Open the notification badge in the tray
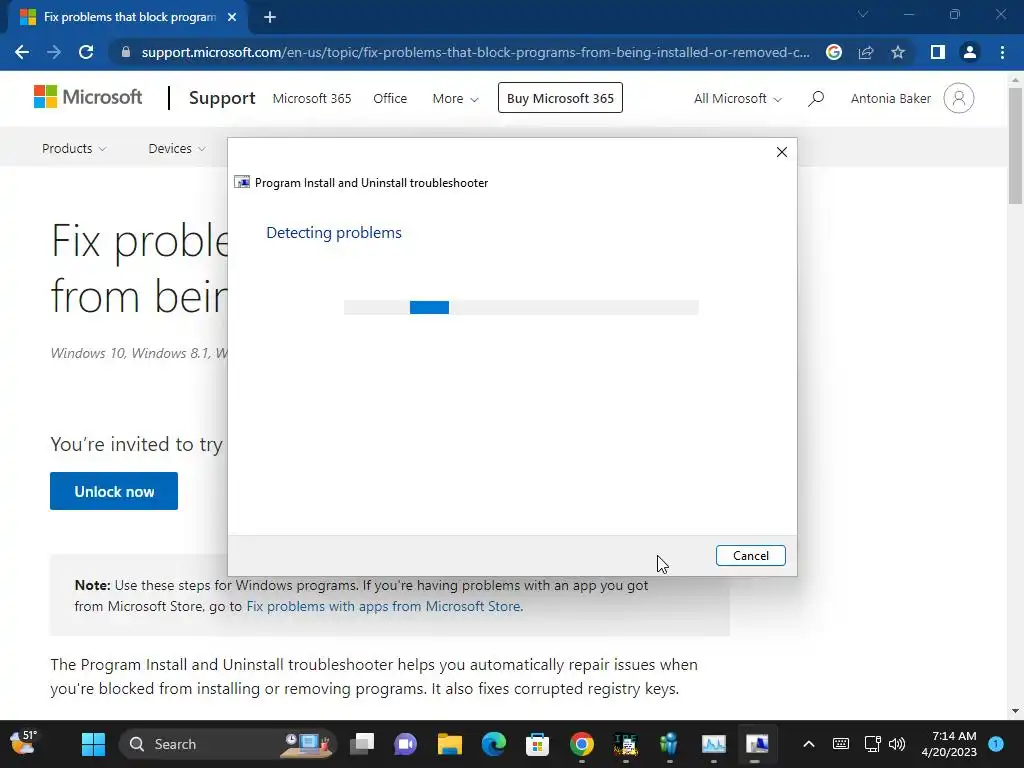The width and height of the screenshot is (1024, 768). click(x=996, y=744)
